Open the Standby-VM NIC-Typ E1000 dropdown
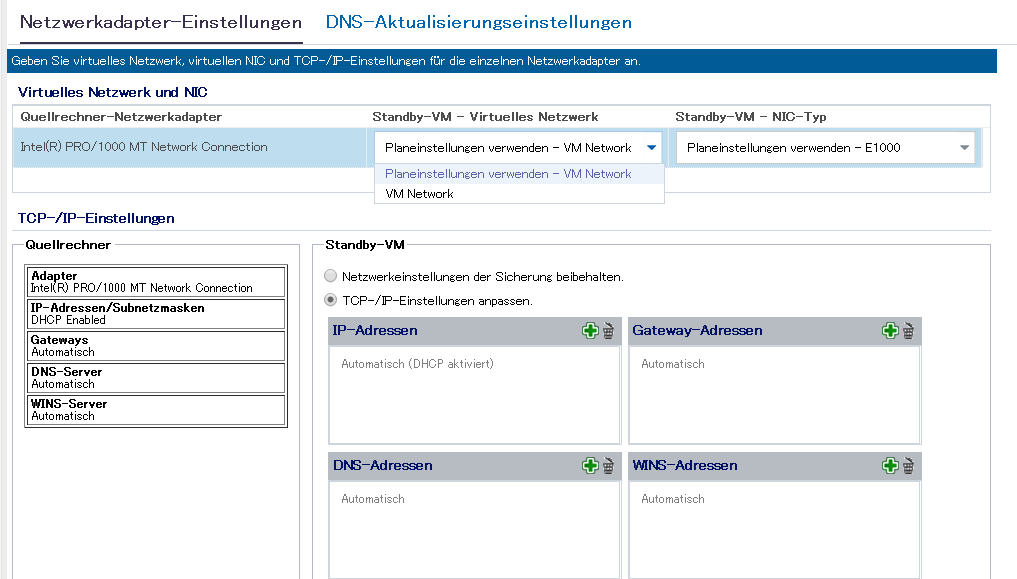 [x=964, y=148]
